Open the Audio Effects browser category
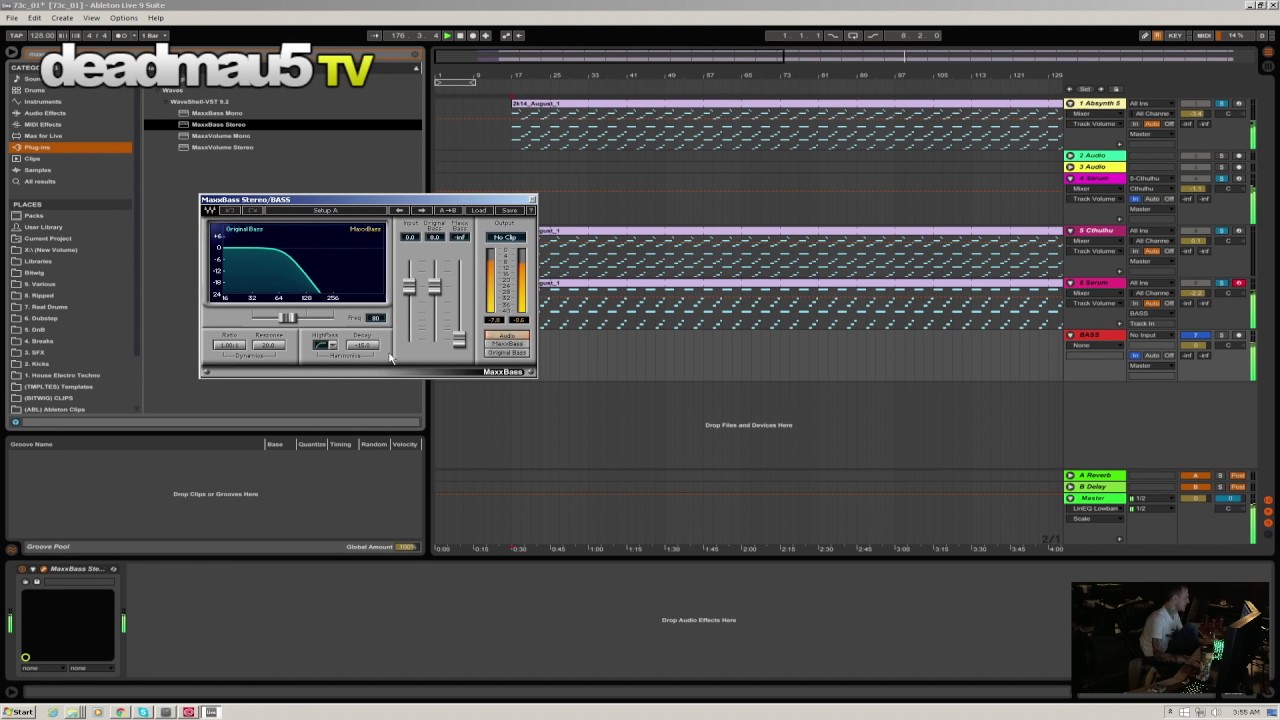This screenshot has height=720, width=1280. (44, 113)
